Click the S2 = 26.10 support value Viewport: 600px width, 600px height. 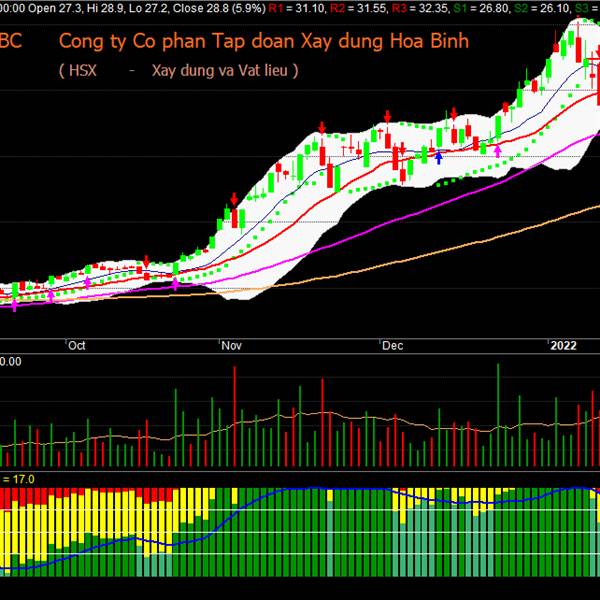point(542,8)
